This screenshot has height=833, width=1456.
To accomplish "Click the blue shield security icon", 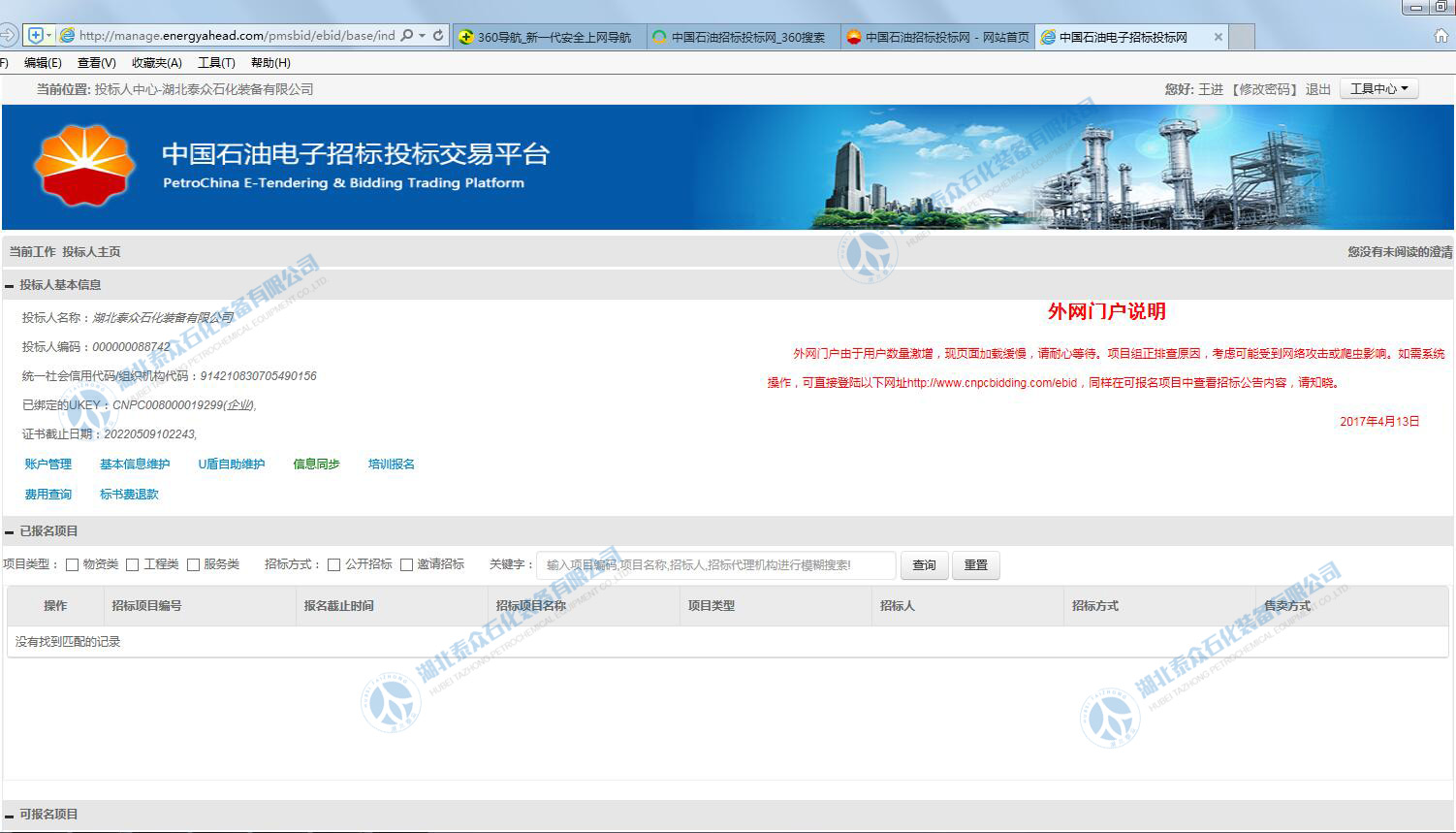I will 36,36.
